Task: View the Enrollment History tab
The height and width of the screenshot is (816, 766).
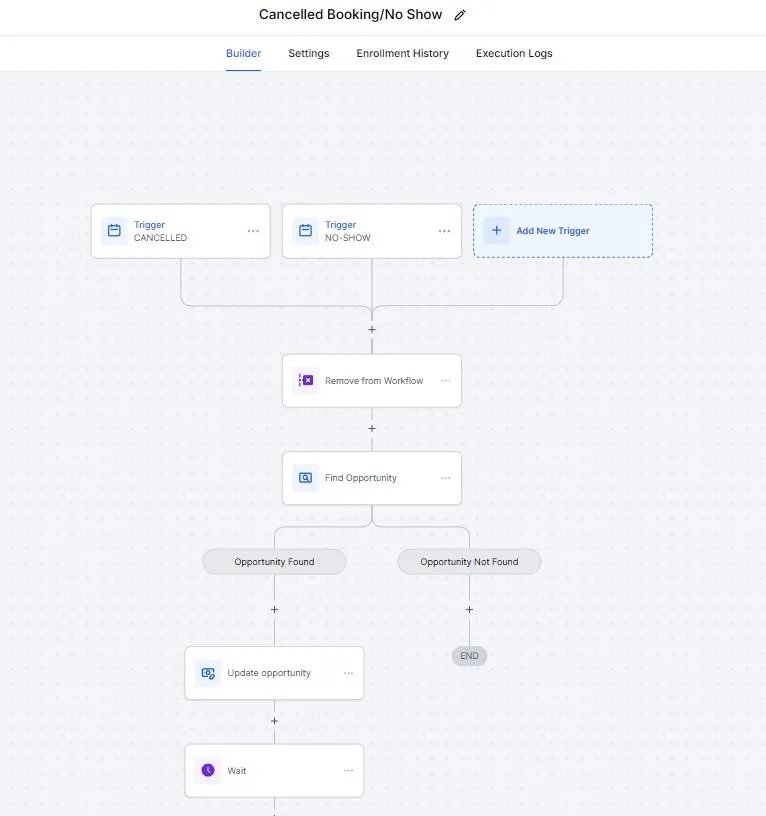Action: pyautogui.click(x=402, y=53)
